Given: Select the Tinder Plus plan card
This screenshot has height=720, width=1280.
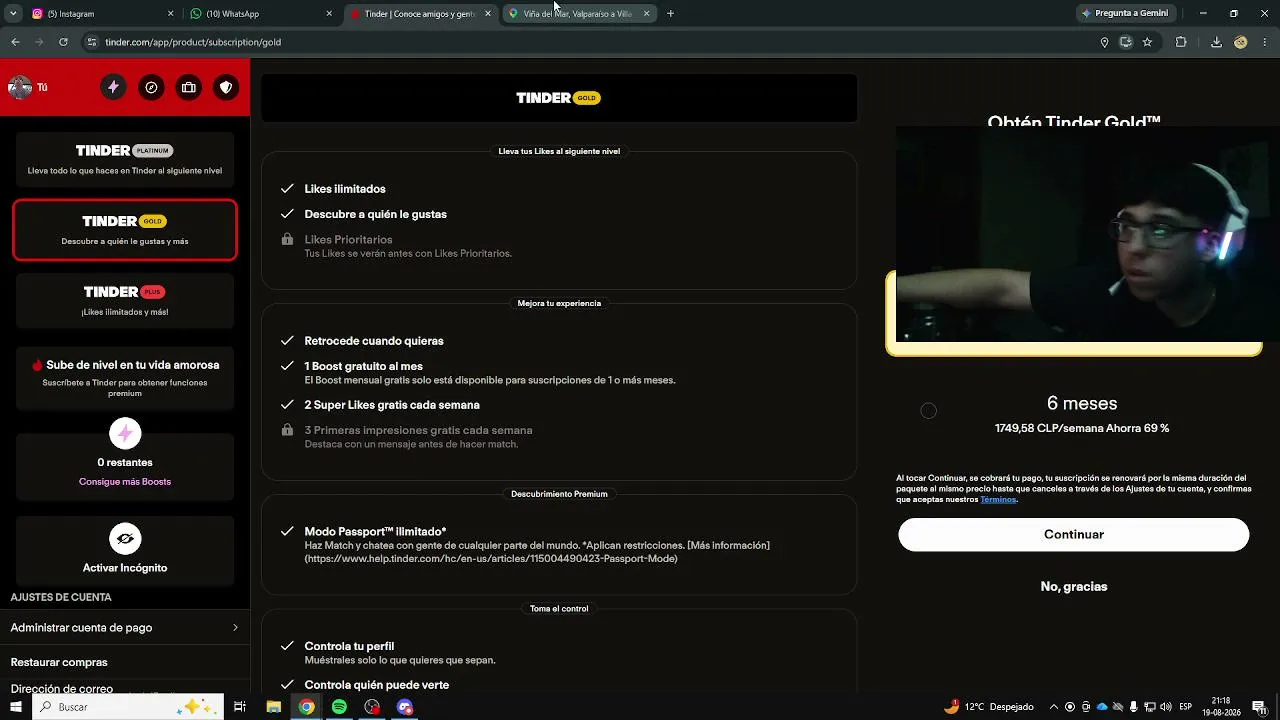Looking at the screenshot, I should pyautogui.click(x=125, y=300).
